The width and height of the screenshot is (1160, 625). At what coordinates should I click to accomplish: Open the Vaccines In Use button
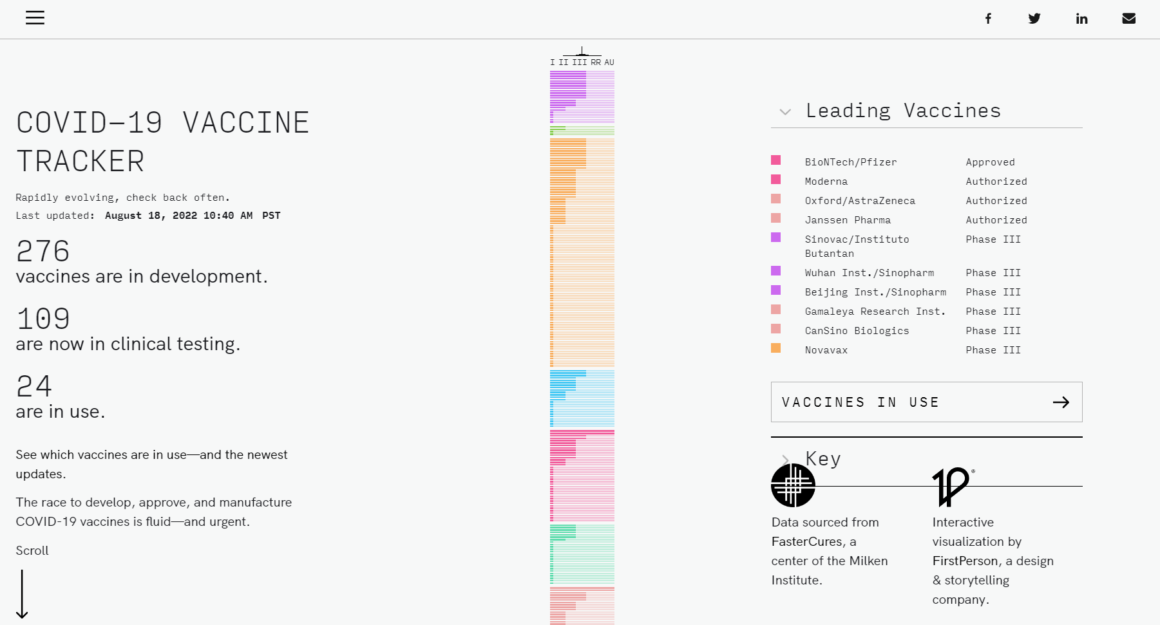coord(926,402)
